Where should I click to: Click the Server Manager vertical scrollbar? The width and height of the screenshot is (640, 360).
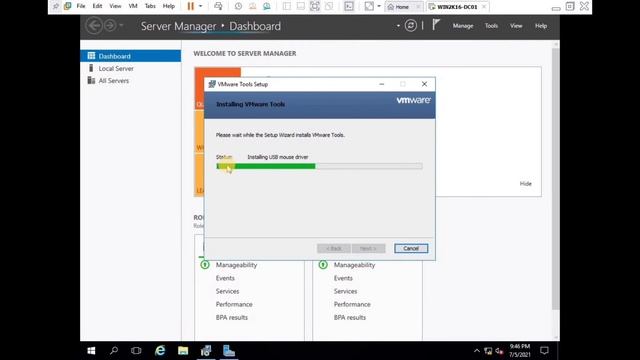[556, 178]
